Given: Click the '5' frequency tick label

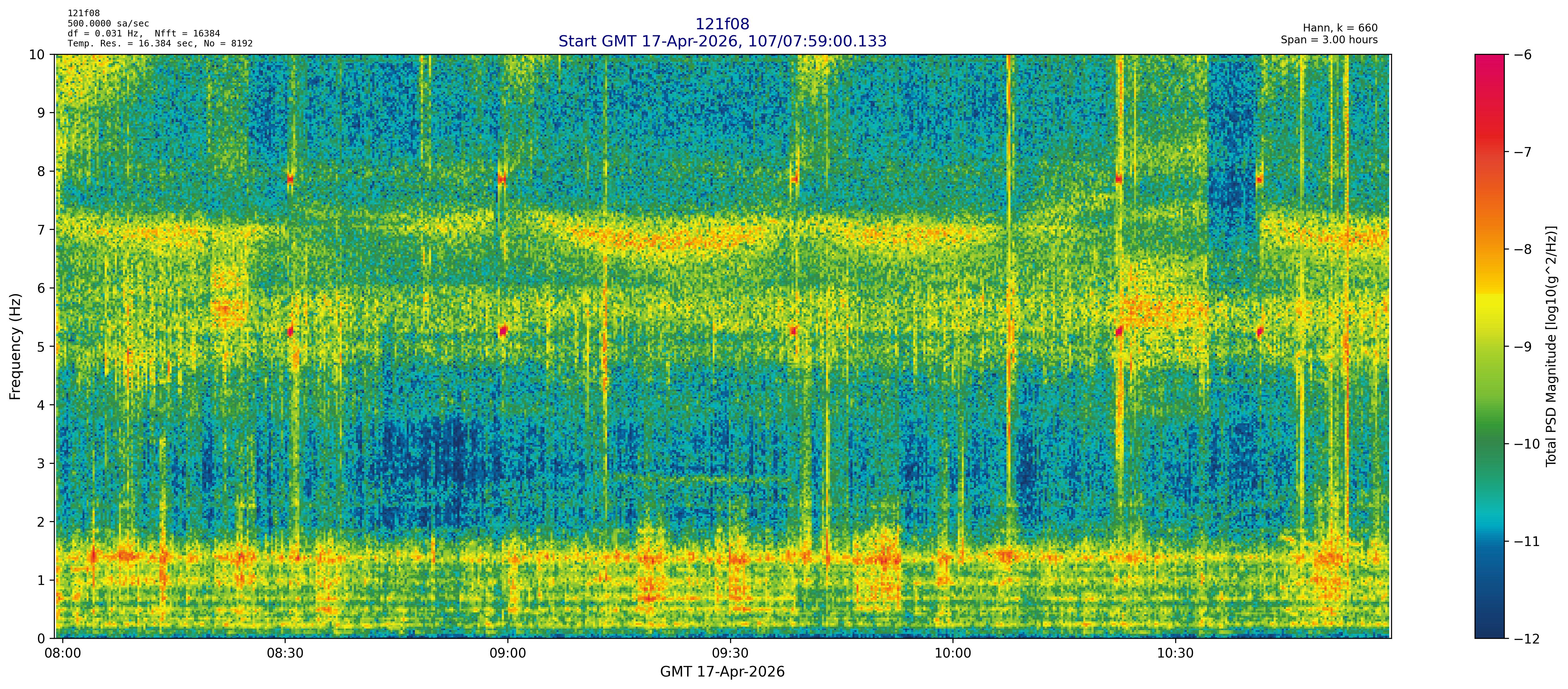Looking at the screenshot, I should pyautogui.click(x=41, y=347).
